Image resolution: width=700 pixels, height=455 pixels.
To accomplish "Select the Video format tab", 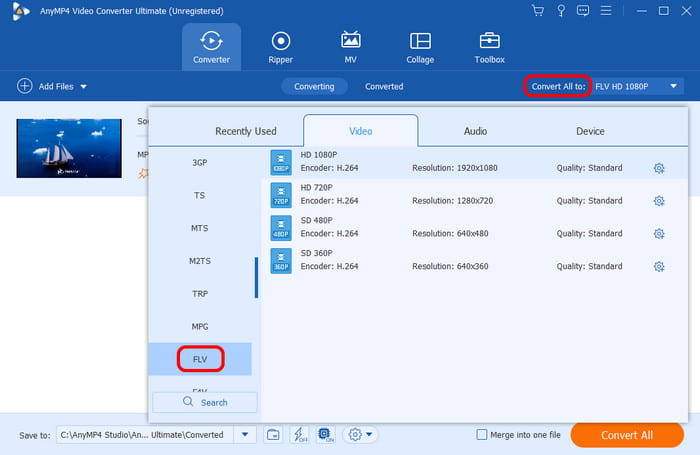I will [361, 131].
